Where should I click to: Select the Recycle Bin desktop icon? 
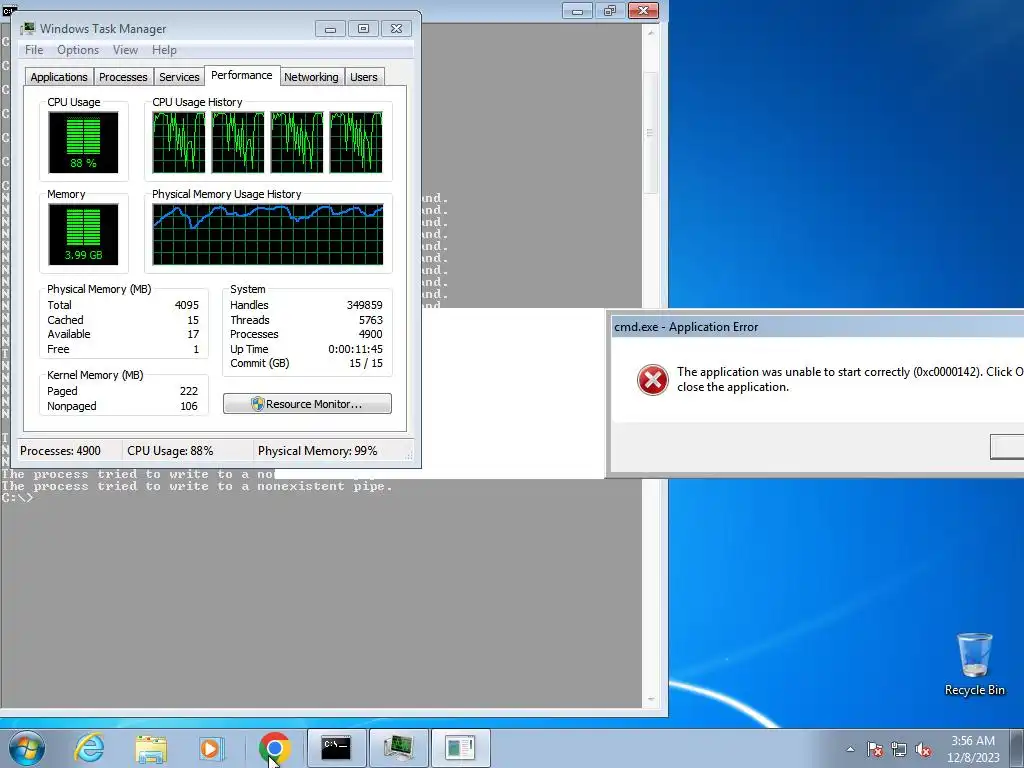pos(974,664)
